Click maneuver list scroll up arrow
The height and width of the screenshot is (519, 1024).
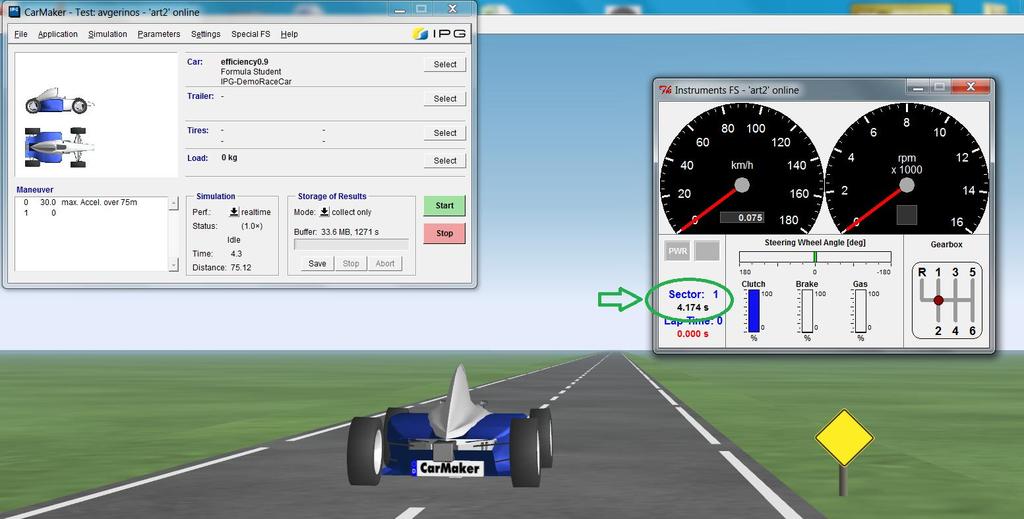[x=173, y=204]
